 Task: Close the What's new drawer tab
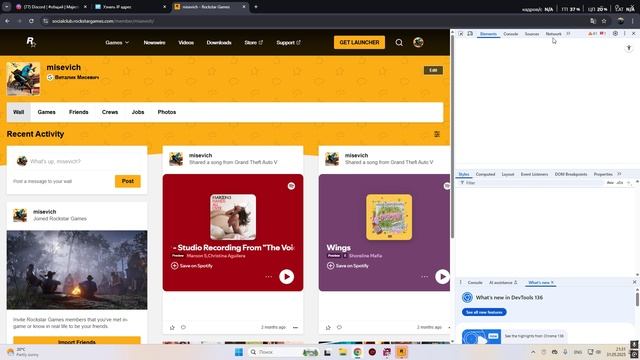552,282
